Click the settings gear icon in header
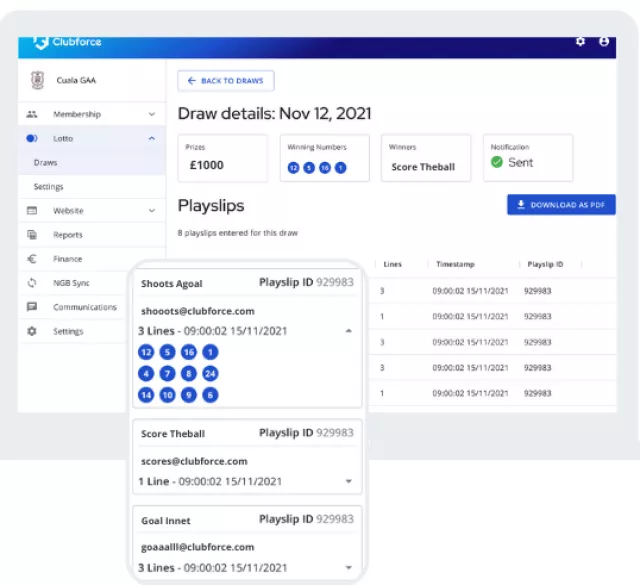Screen dimensions: 640x585 point(581,42)
